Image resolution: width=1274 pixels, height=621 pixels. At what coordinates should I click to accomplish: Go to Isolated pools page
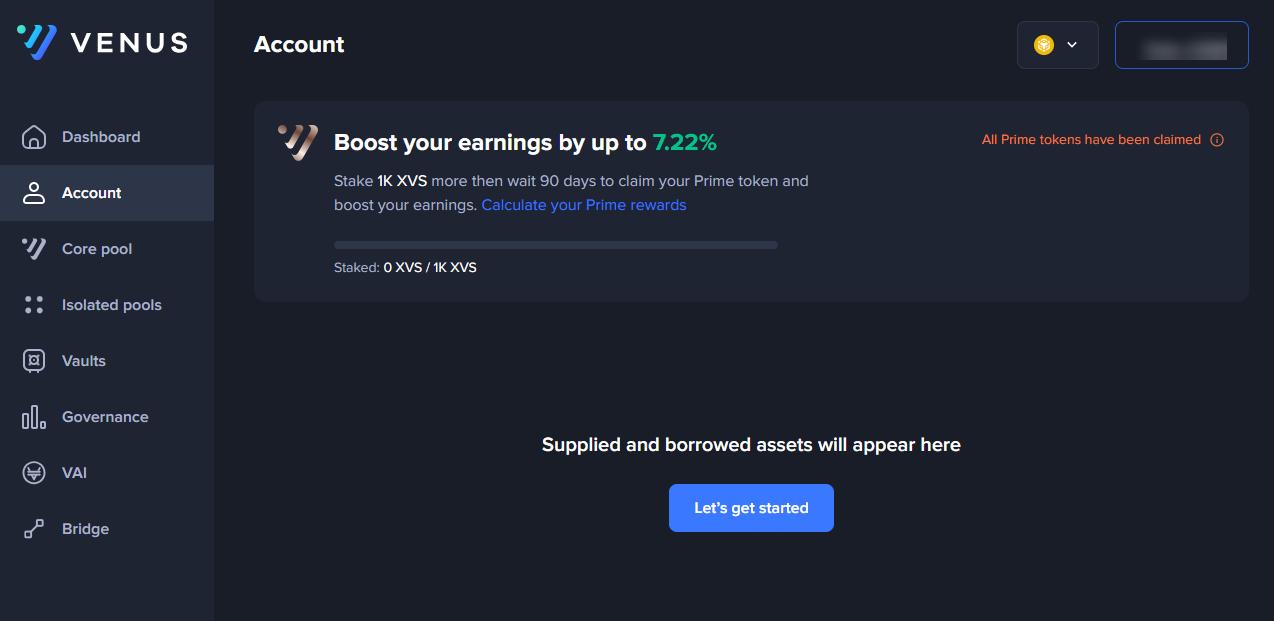[111, 305]
